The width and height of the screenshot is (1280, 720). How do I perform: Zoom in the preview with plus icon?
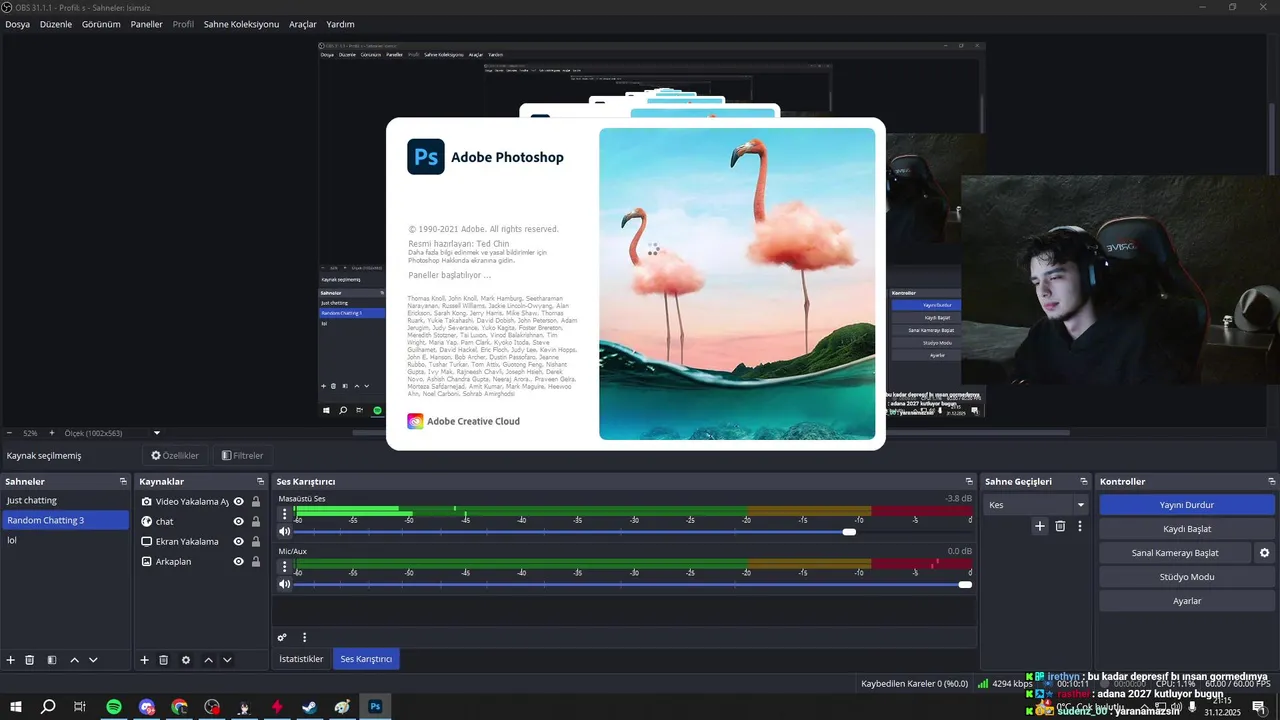[x=52, y=433]
